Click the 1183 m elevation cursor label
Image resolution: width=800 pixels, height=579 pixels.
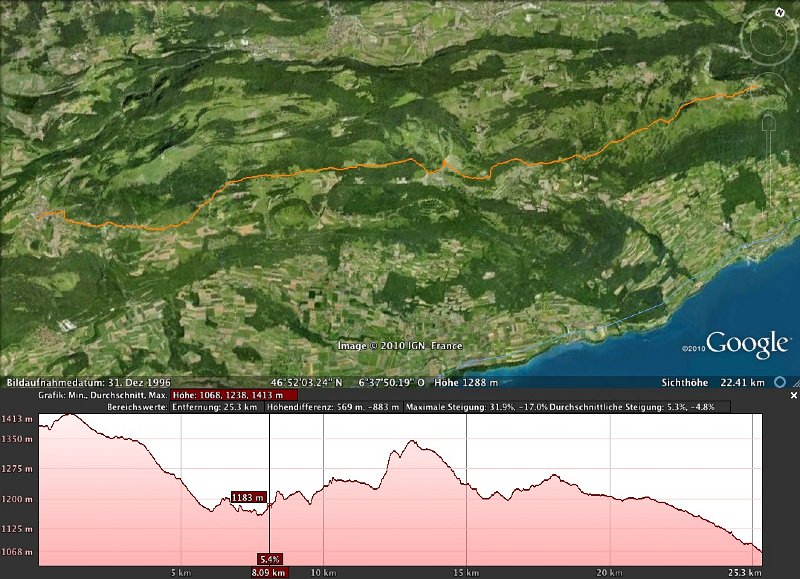(248, 497)
